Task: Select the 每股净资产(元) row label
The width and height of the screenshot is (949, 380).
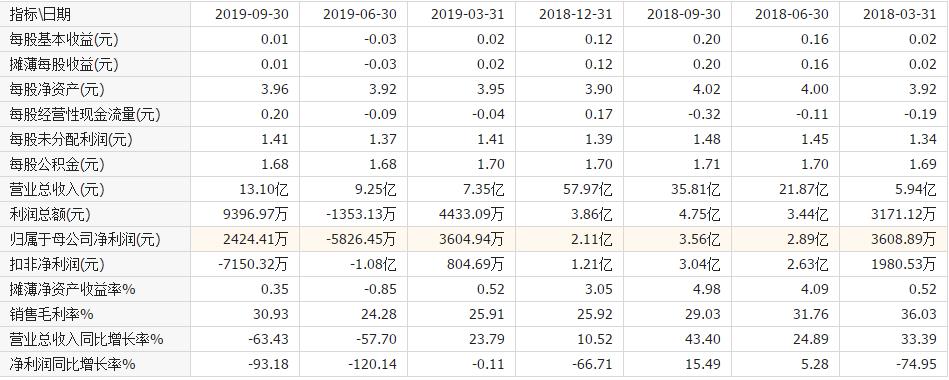Action: [57, 90]
